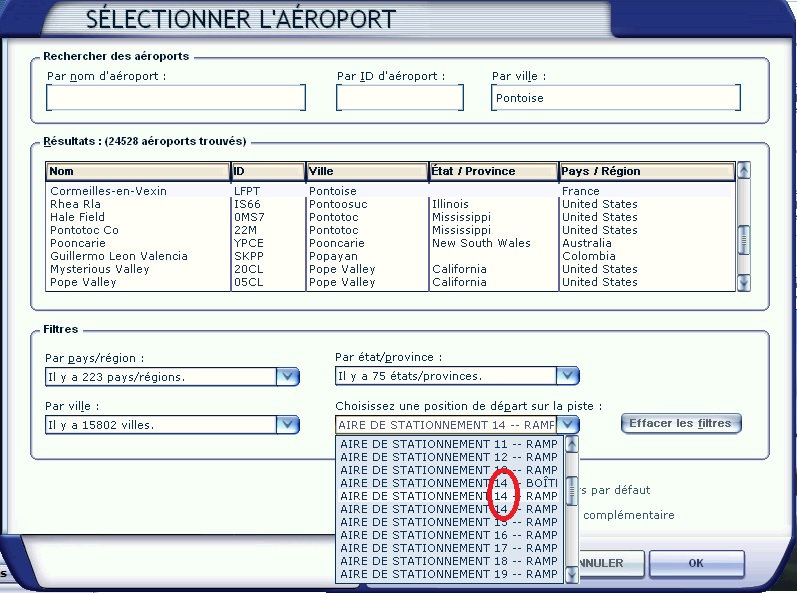797x593 pixels.
Task: Select AIRE DE STATIONNEMENT 11 -- RAMP
Action: pos(449,444)
